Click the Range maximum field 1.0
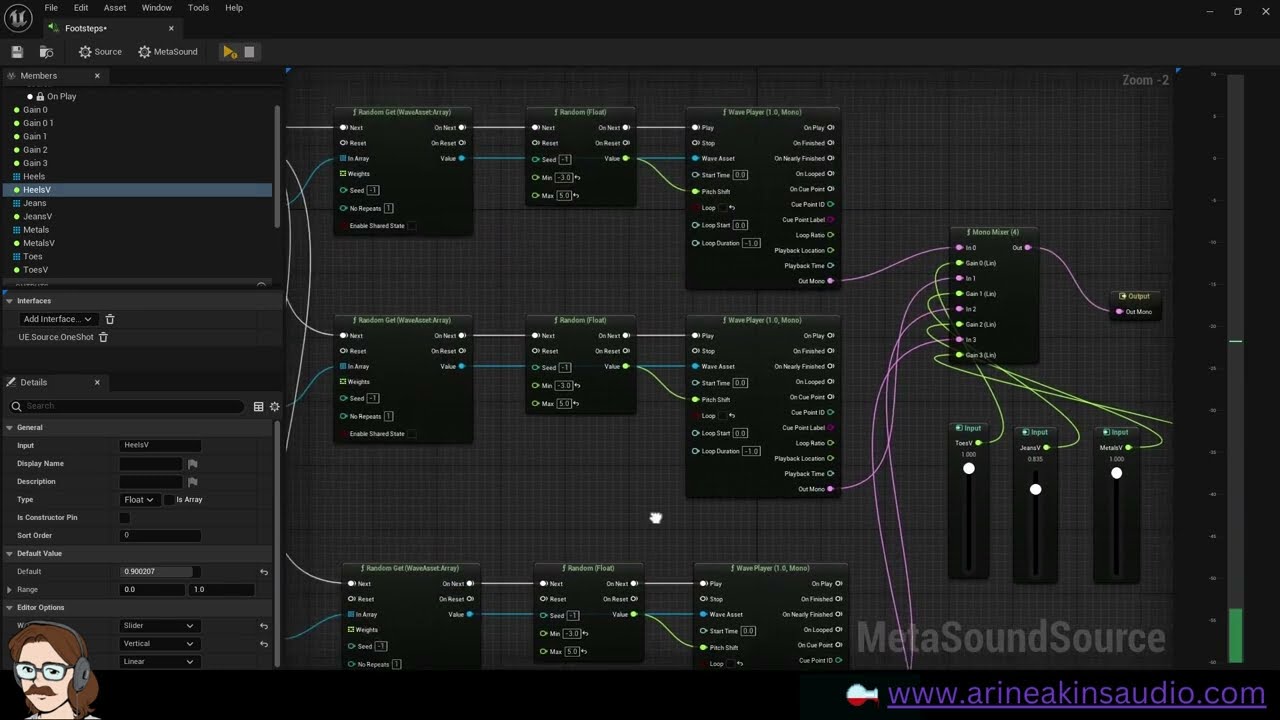The image size is (1280, 720). point(221,590)
